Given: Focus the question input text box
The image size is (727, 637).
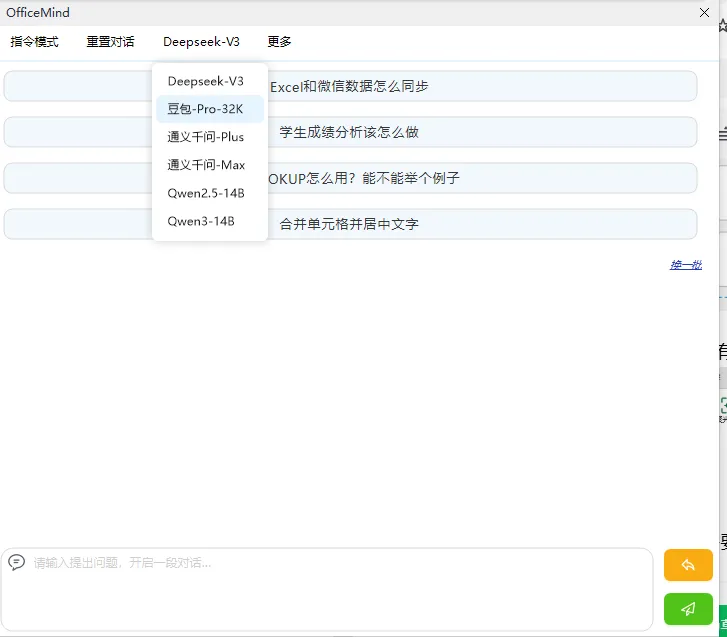Looking at the screenshot, I should (x=327, y=589).
